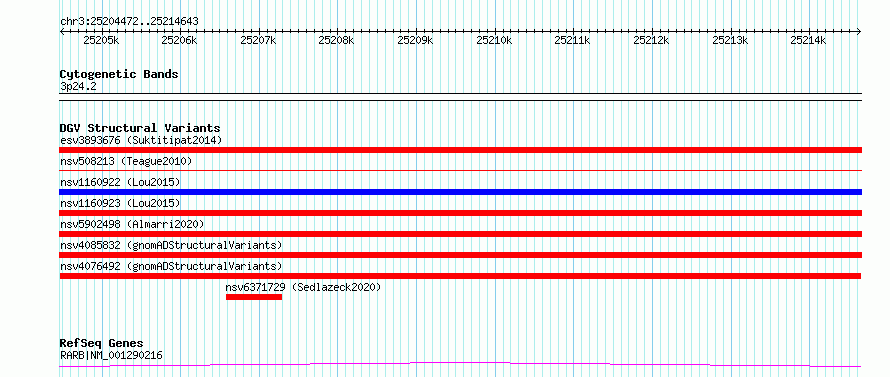
Task: Click the 25208k ruler position
Action: (x=337, y=41)
